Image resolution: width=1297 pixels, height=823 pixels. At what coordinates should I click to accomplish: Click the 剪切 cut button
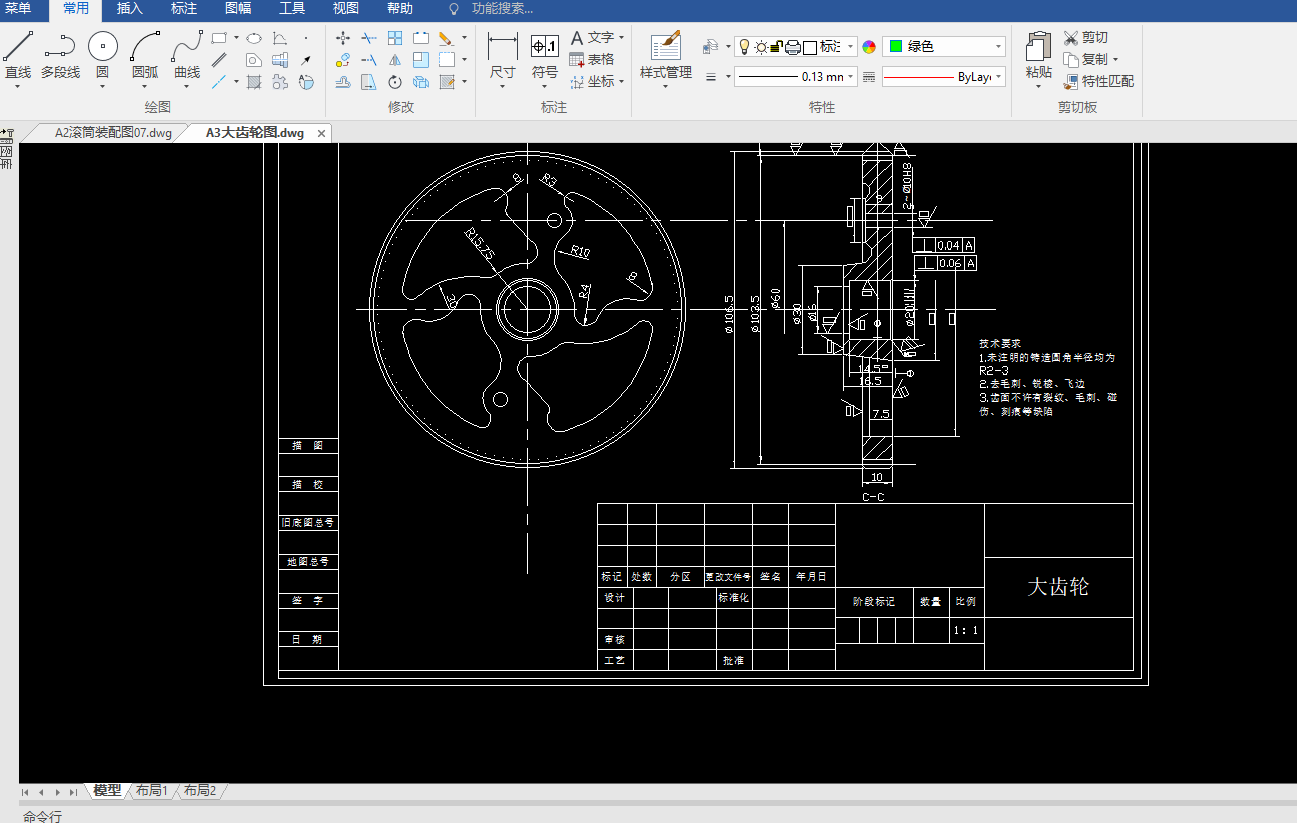coord(1086,38)
